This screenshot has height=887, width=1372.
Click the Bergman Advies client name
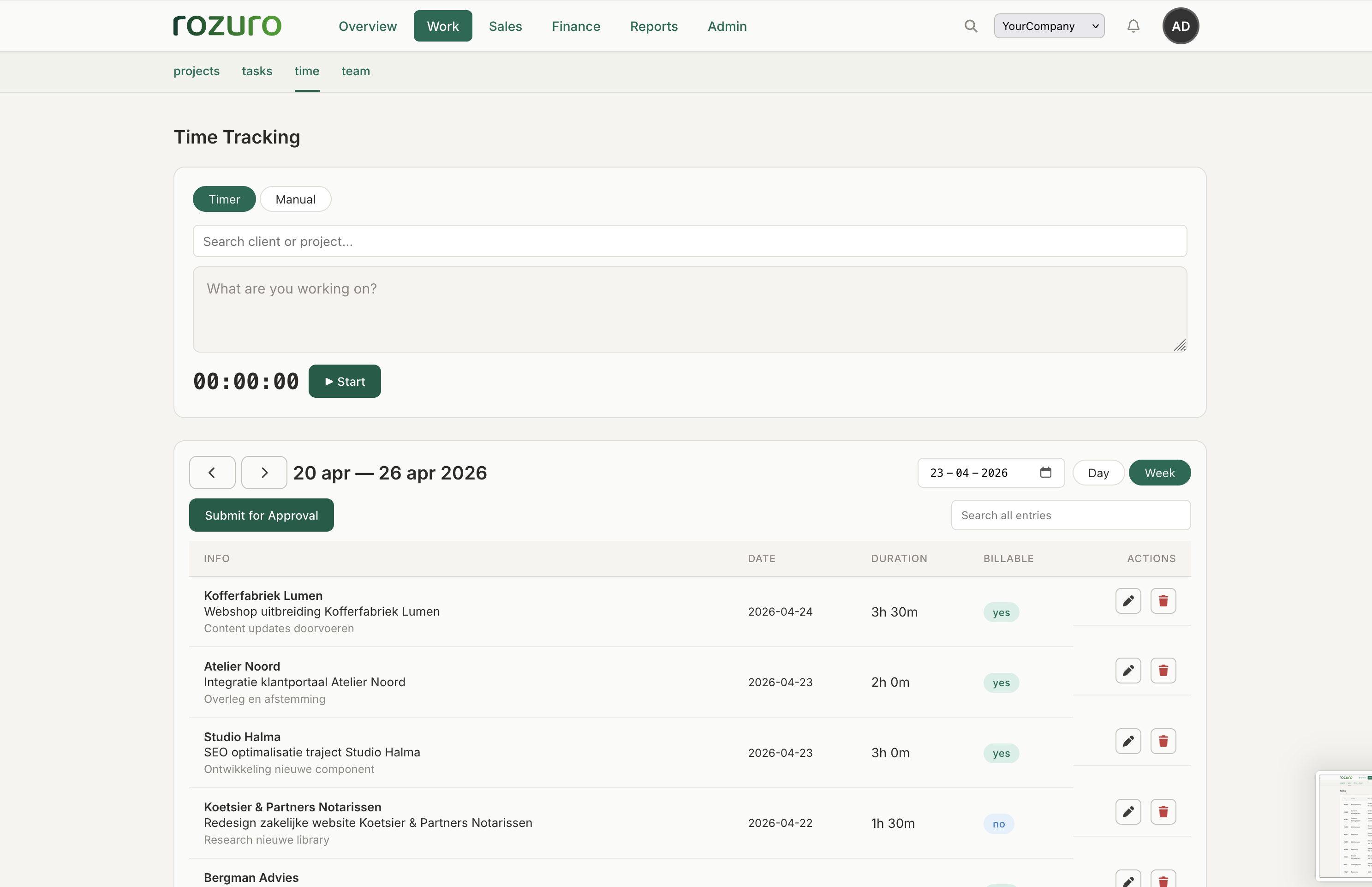(x=251, y=877)
